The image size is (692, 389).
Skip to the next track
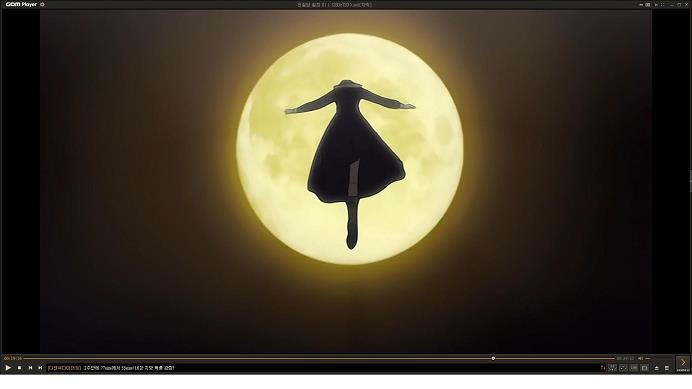click(x=40, y=367)
